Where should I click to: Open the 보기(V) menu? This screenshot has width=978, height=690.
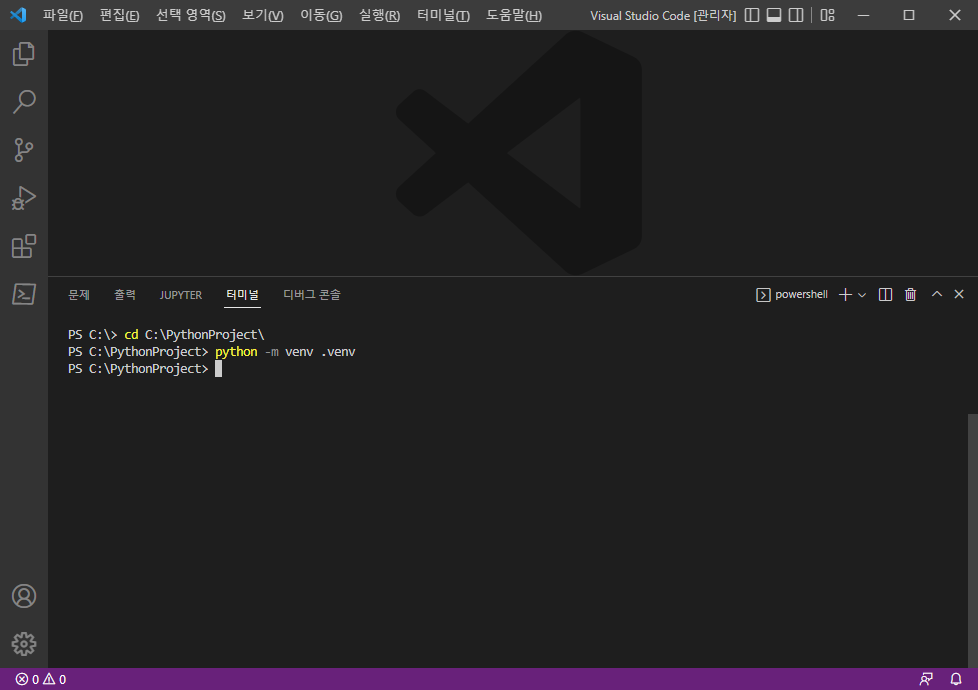[263, 15]
